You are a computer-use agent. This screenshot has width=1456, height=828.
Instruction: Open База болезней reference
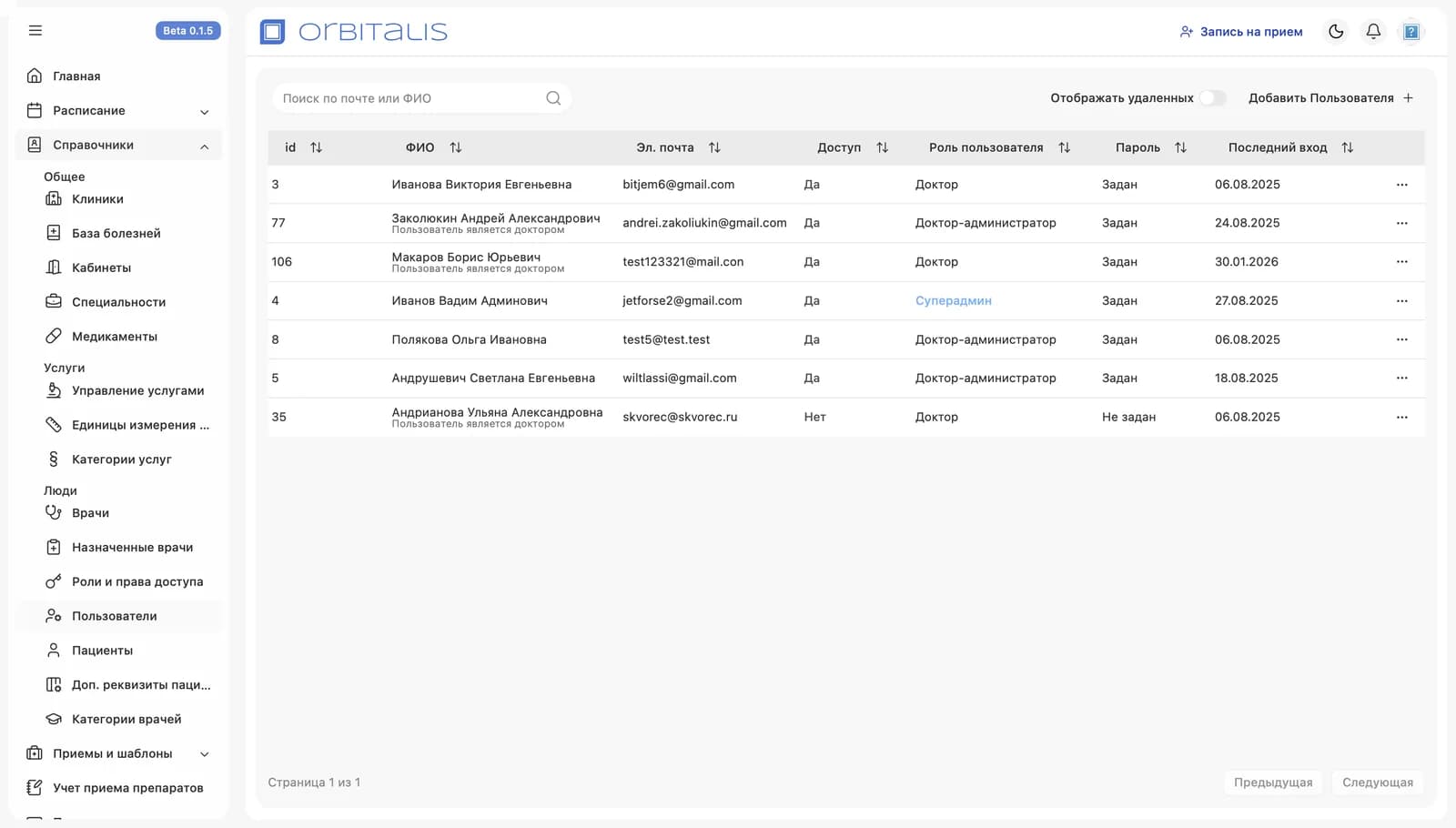(x=116, y=234)
